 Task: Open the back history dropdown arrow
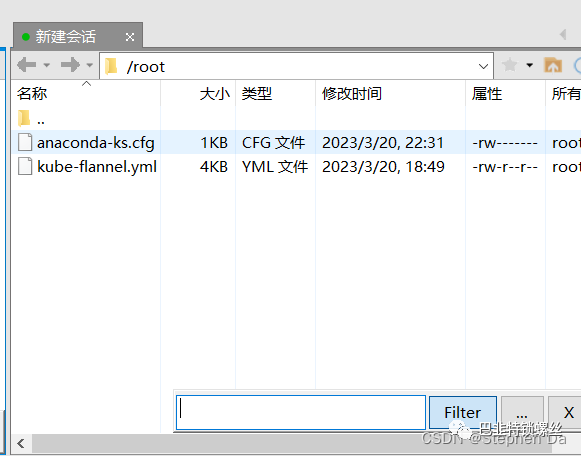coord(47,65)
